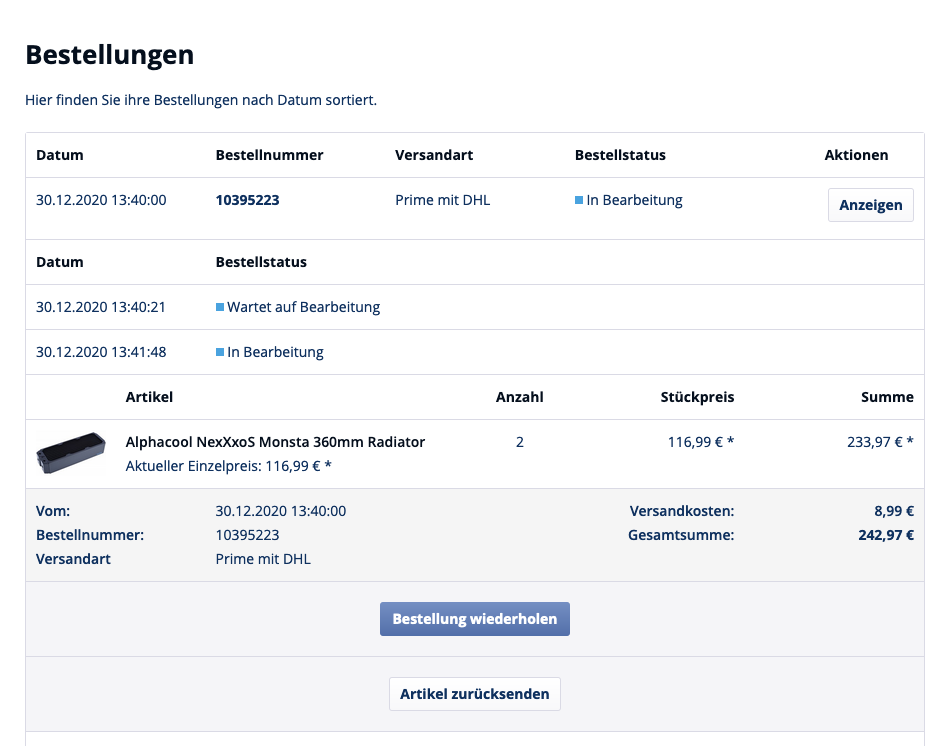This screenshot has width=947, height=746.
Task: Click status square in the 13:41:48 history row
Action: [220, 352]
